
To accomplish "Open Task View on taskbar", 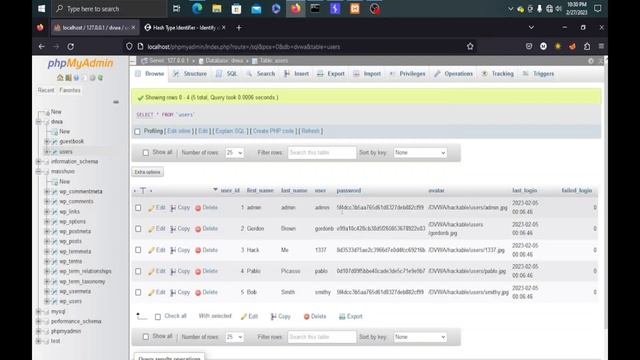I will pyautogui.click(x=177, y=9).
